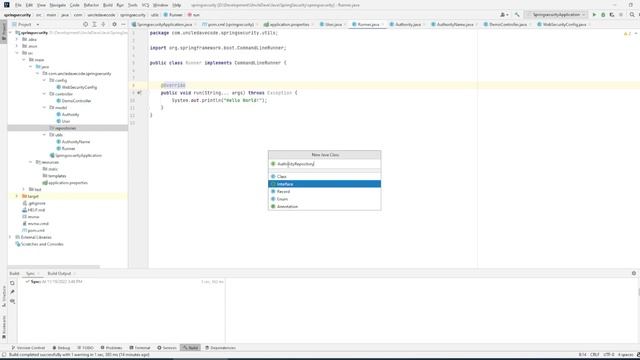Screen dimensions: 640x360
Task: Switch to Authority.java editor tab
Action: (x=407, y=24)
